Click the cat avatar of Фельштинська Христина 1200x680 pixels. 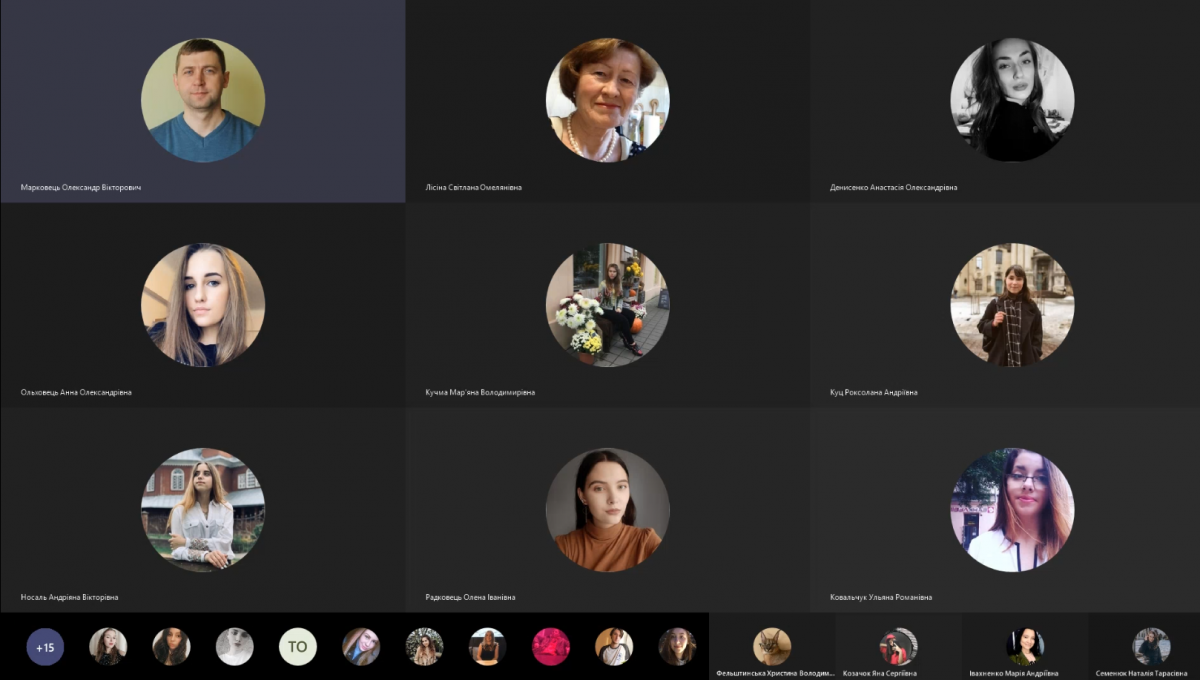(772, 647)
